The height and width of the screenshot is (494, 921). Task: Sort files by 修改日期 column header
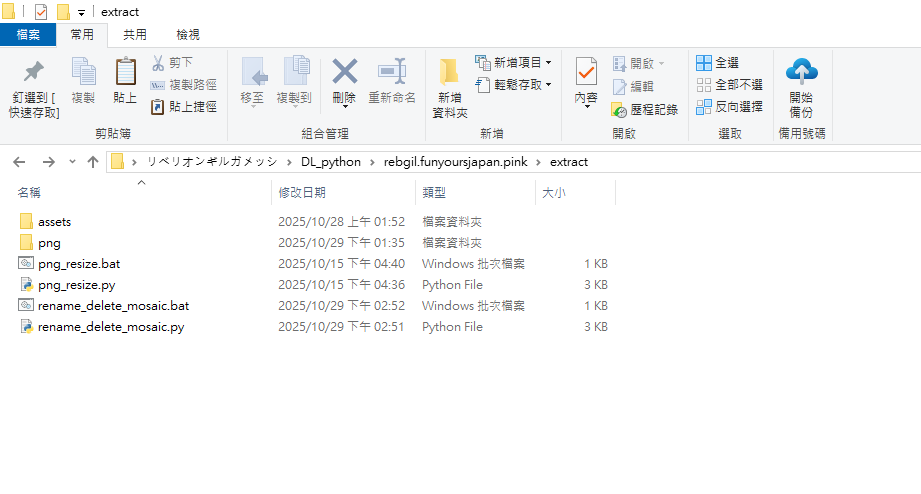click(301, 192)
